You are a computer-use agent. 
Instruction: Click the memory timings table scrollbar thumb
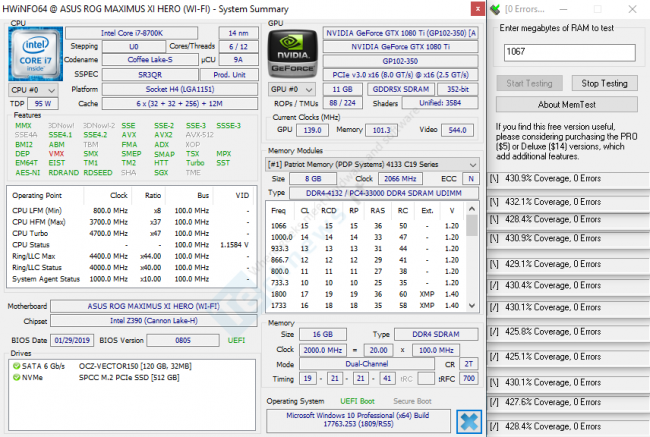pos(472,226)
